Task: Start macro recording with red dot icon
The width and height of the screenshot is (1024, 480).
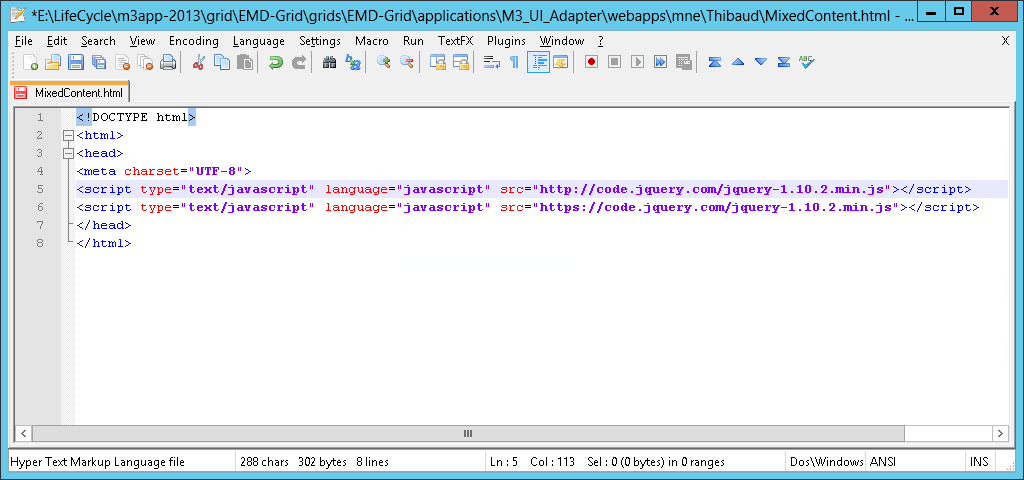Action: coord(591,62)
